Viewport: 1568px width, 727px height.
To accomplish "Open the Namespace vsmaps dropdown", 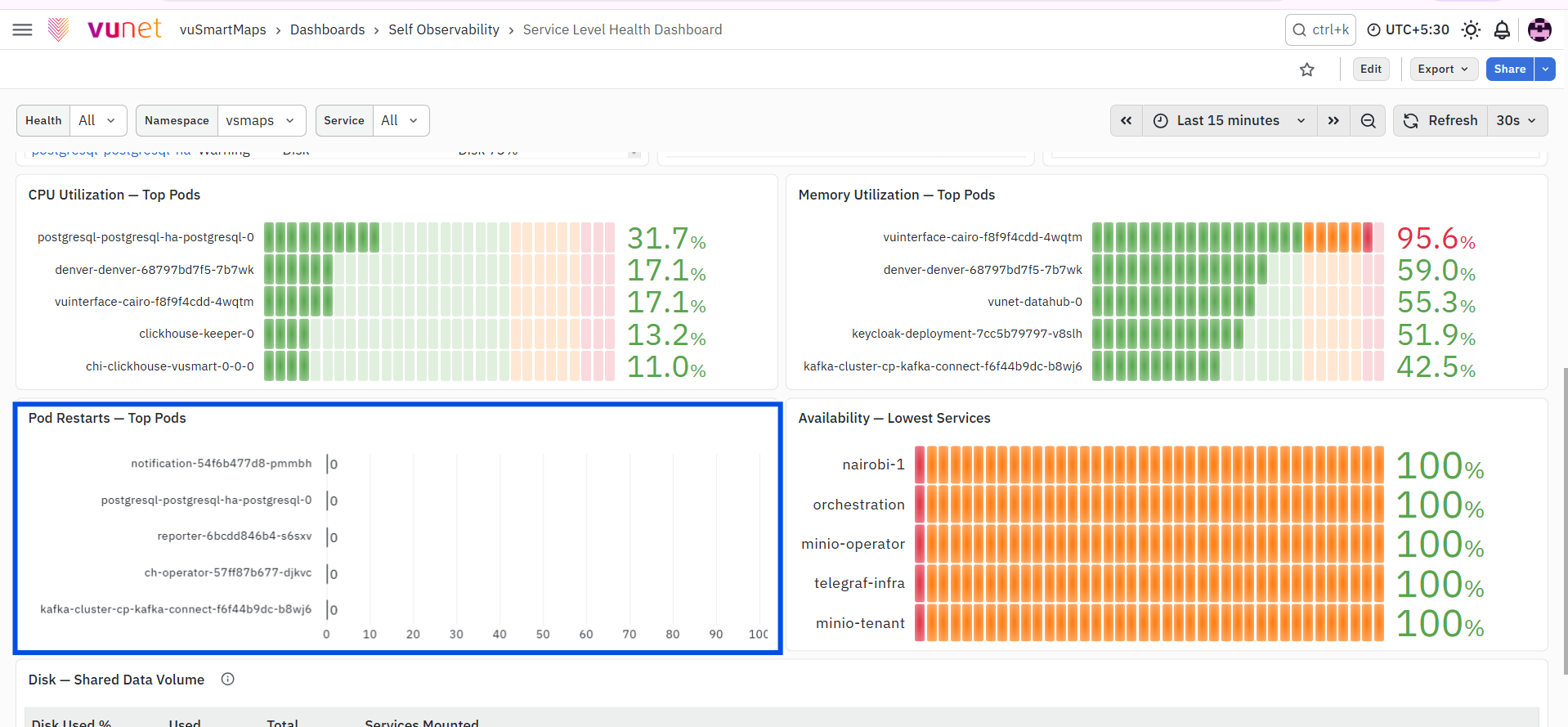I will pyautogui.click(x=262, y=120).
